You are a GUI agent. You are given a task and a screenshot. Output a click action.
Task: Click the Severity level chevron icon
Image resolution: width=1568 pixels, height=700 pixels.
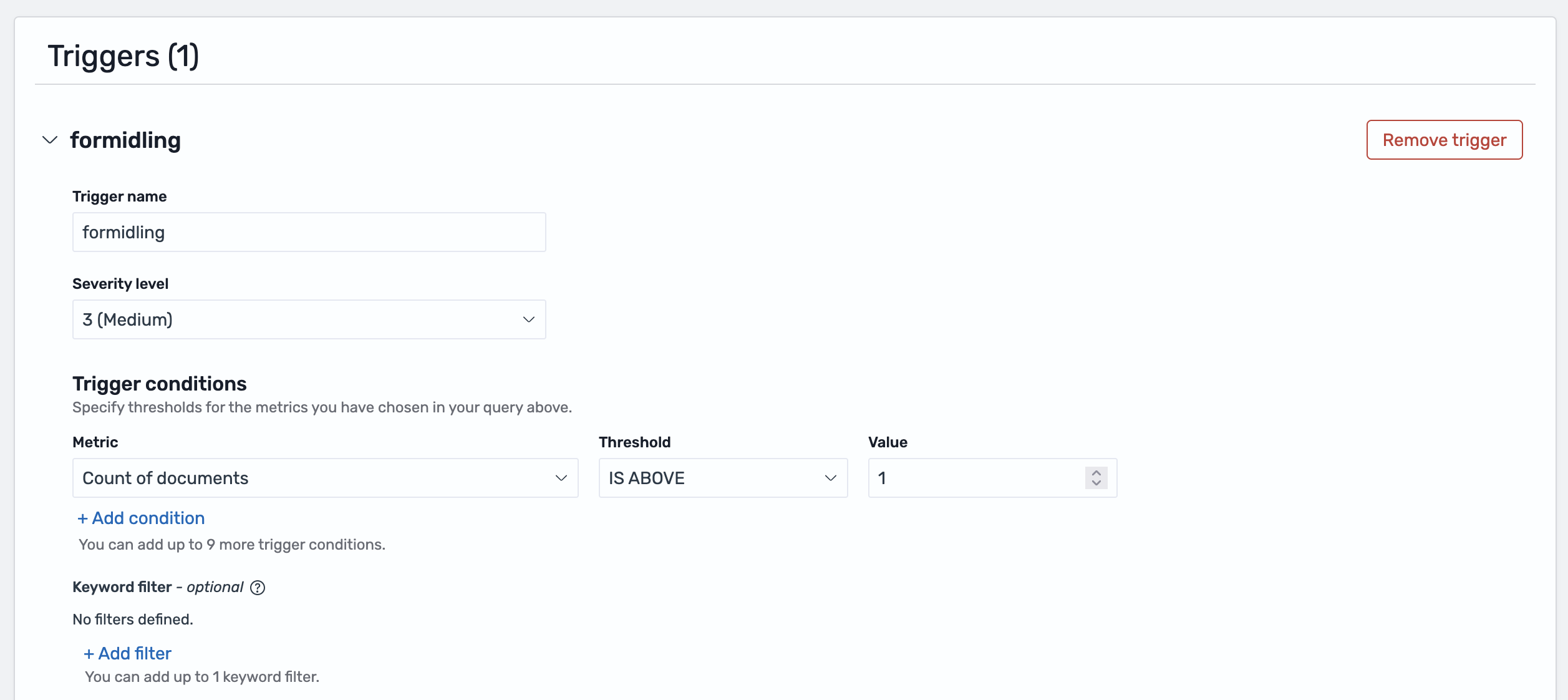pyautogui.click(x=528, y=319)
